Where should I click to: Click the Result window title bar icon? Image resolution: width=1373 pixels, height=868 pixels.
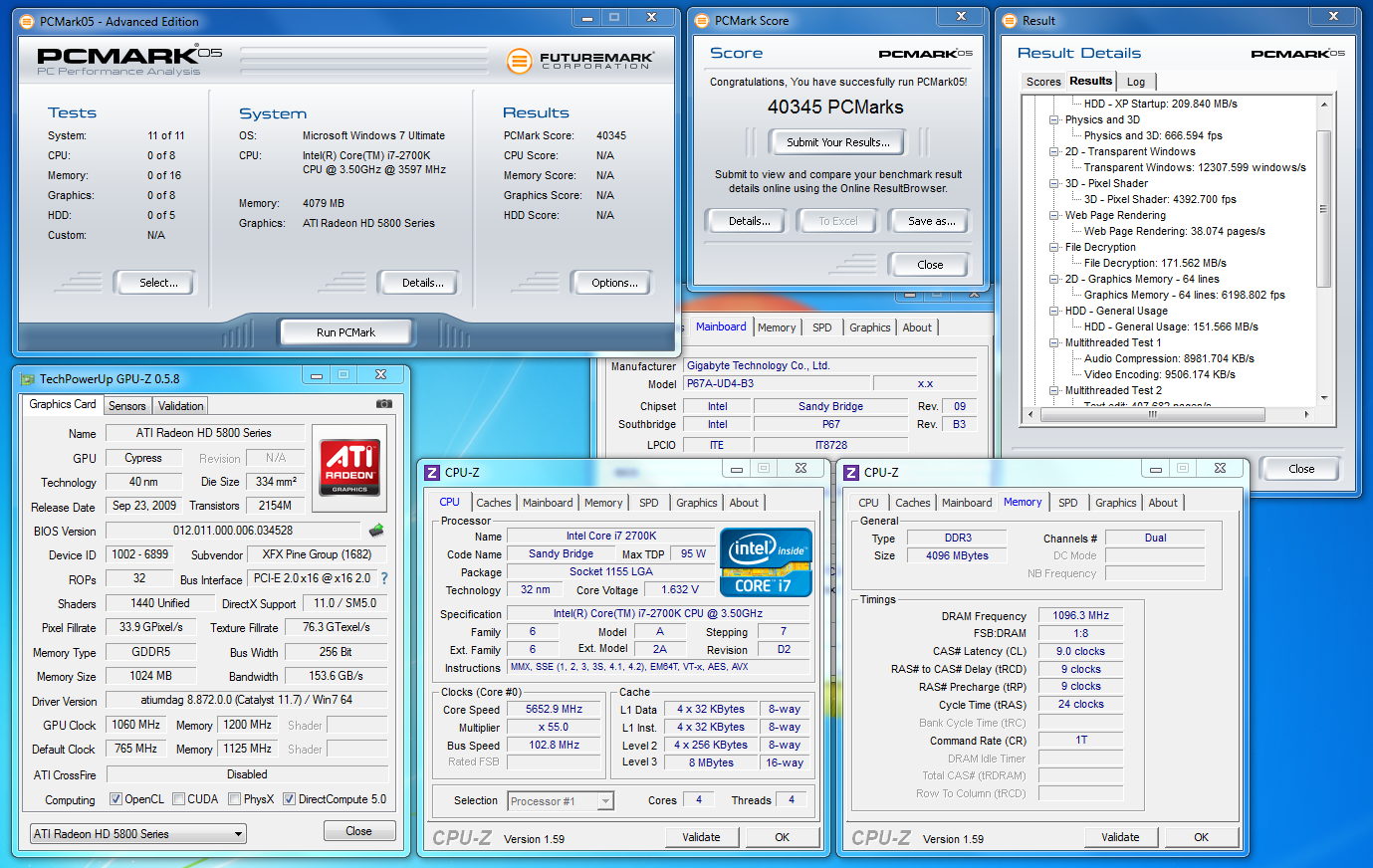click(x=1010, y=20)
